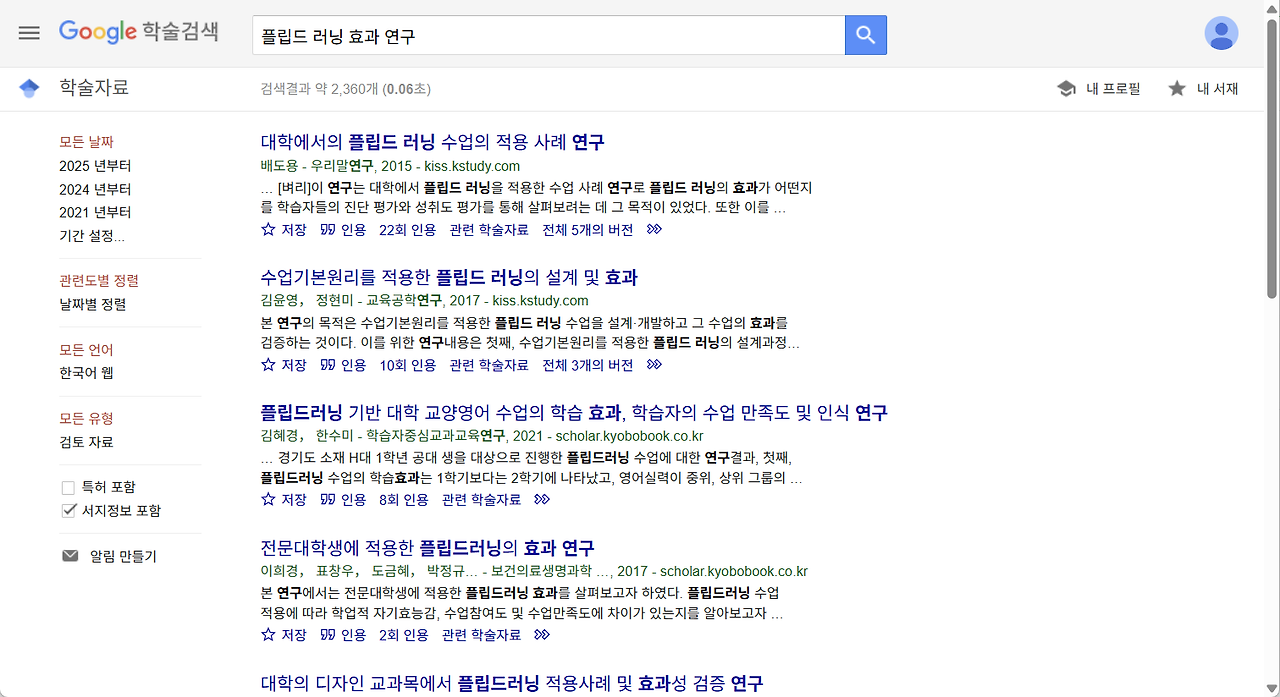Open 관련 학술자료 for 김윤영 result

click(x=489, y=365)
